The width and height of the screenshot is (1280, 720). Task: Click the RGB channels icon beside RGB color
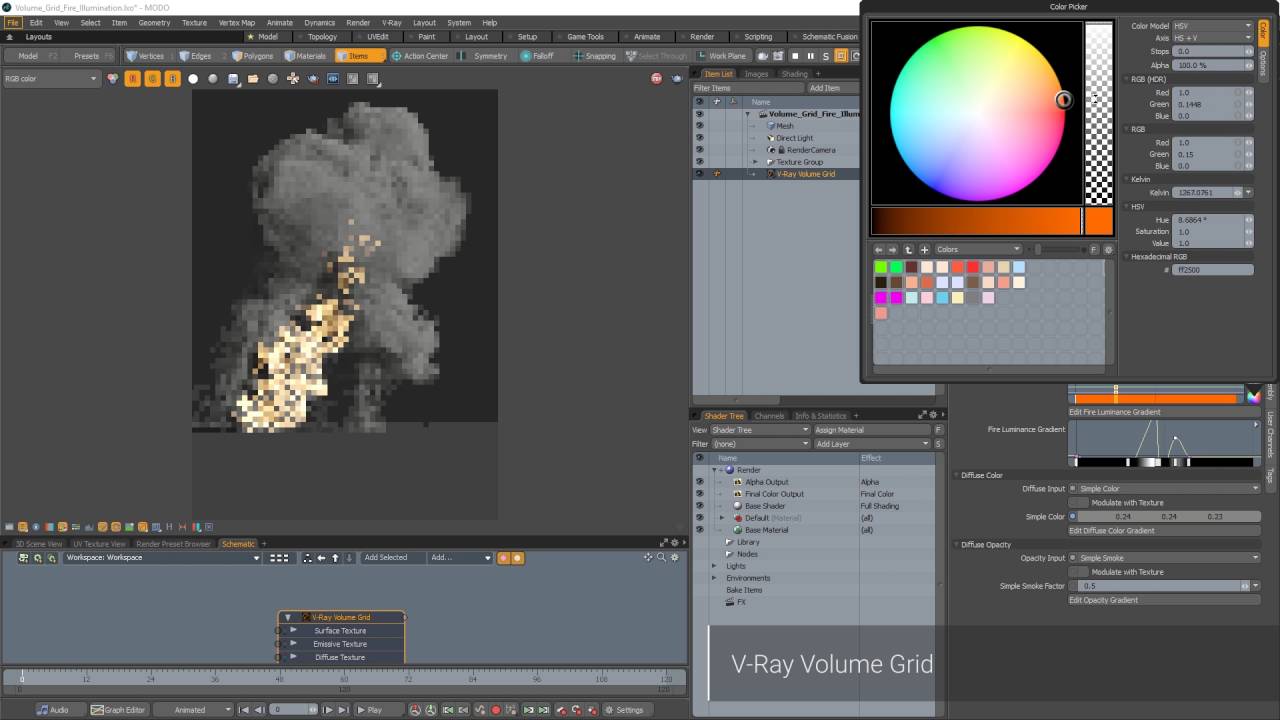[112, 78]
